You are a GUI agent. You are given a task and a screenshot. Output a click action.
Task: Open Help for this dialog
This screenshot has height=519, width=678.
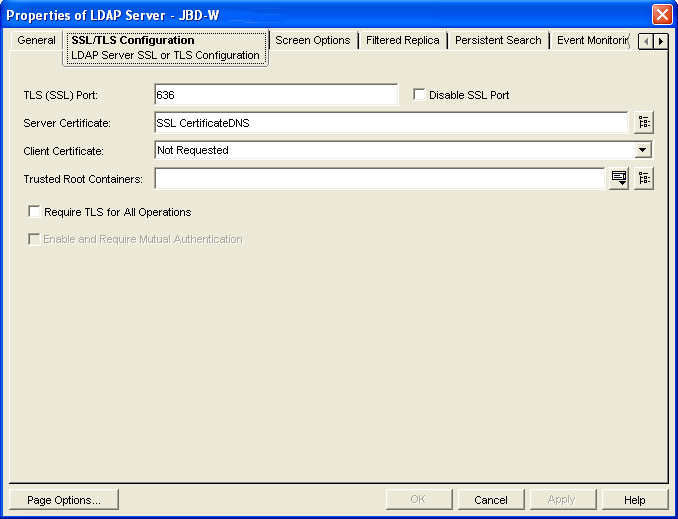[x=634, y=499]
